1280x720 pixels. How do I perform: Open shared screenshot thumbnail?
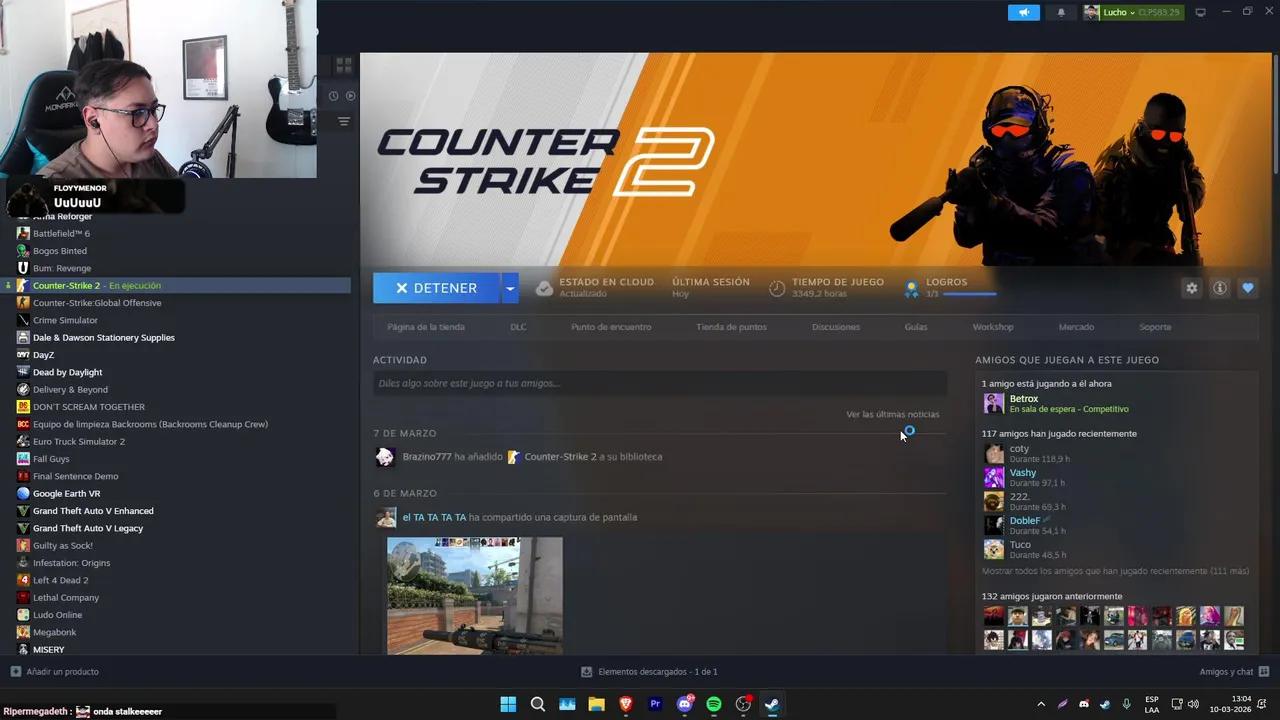(475, 596)
